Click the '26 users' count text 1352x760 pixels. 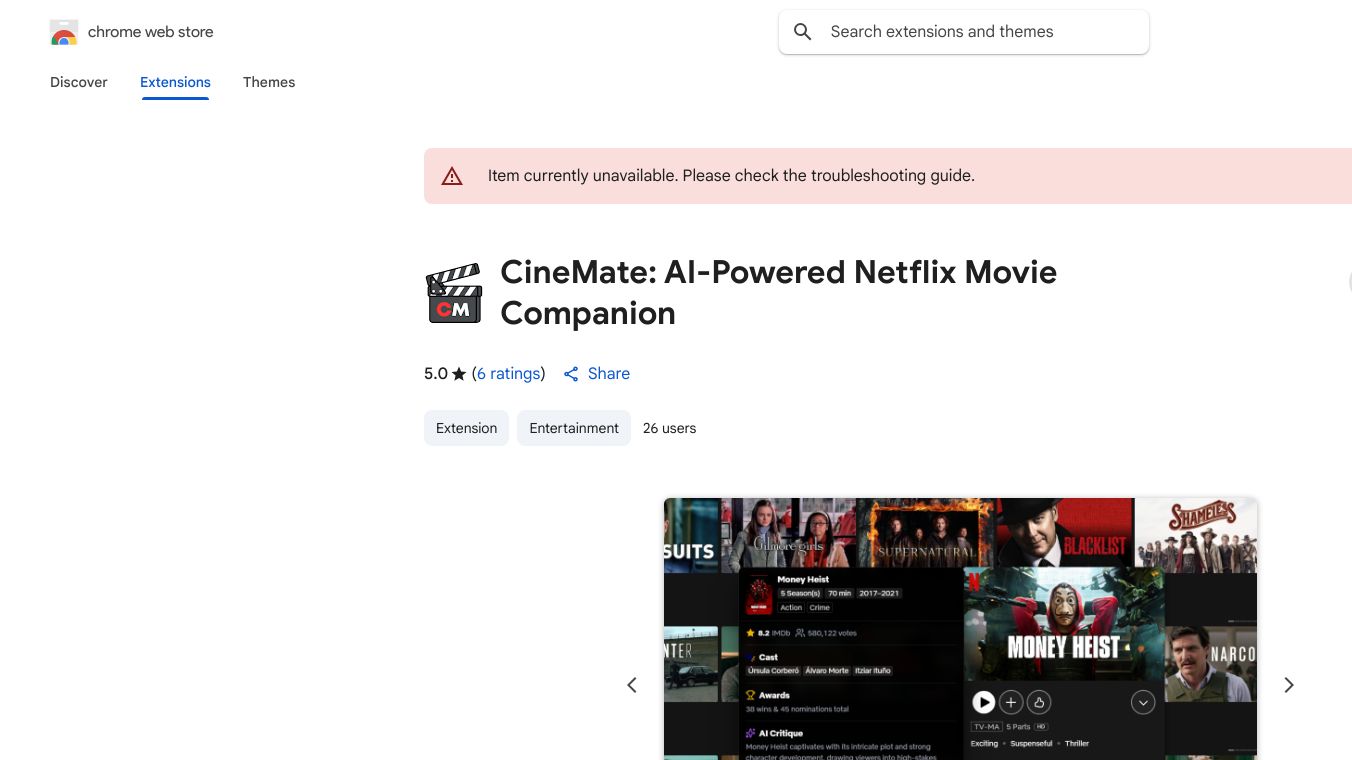coord(669,428)
